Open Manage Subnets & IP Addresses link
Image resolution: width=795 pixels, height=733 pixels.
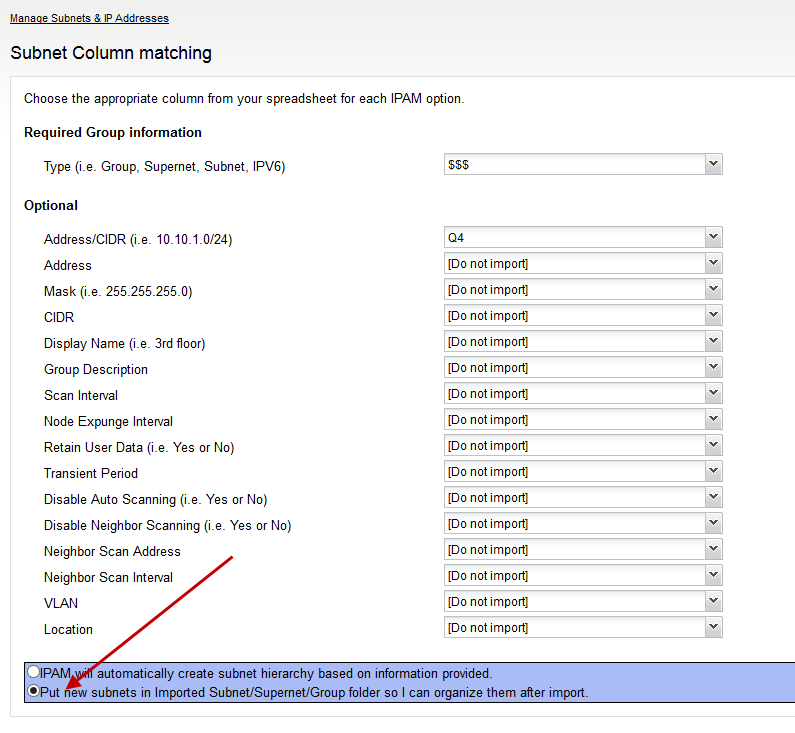click(89, 18)
